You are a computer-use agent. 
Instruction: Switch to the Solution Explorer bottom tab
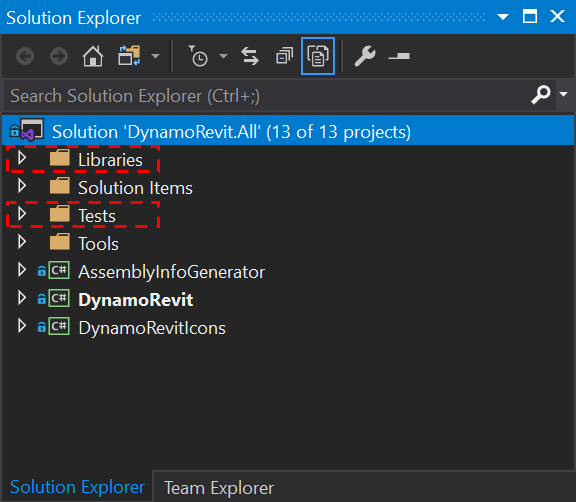[x=77, y=487]
